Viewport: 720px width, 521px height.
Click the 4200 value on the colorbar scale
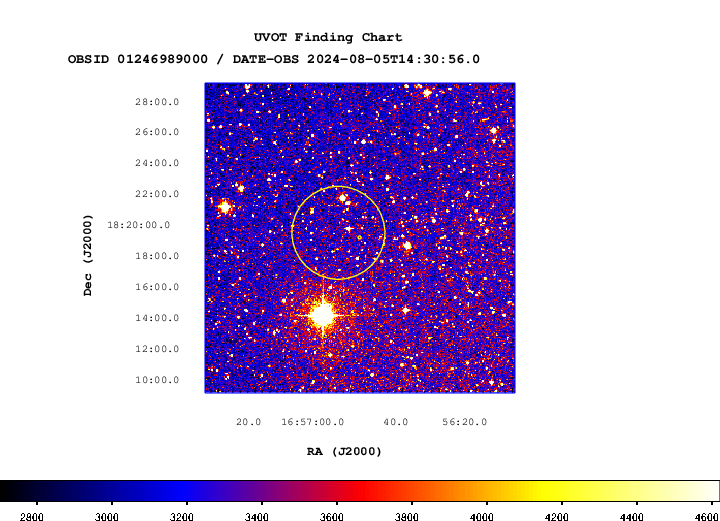(x=557, y=517)
